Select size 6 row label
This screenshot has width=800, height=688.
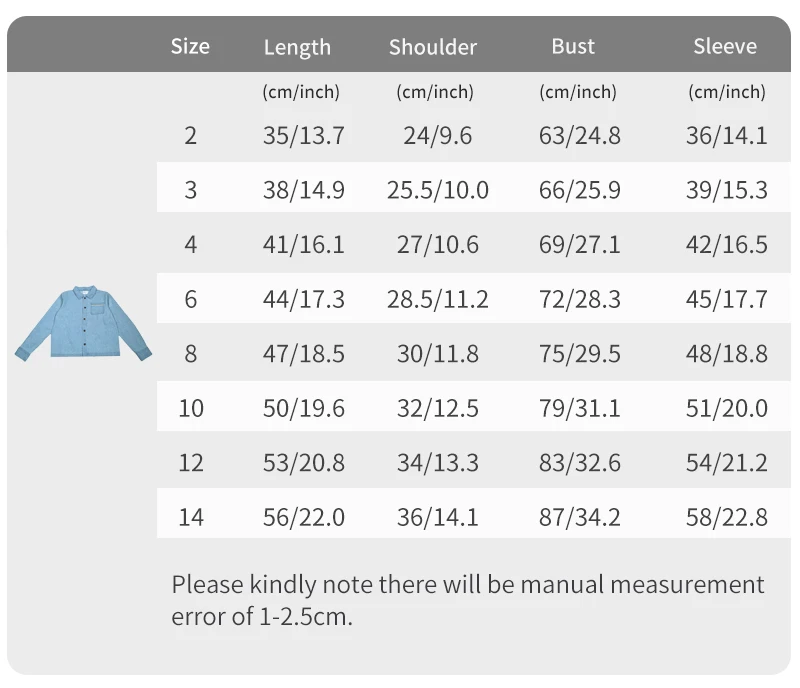[x=190, y=299]
